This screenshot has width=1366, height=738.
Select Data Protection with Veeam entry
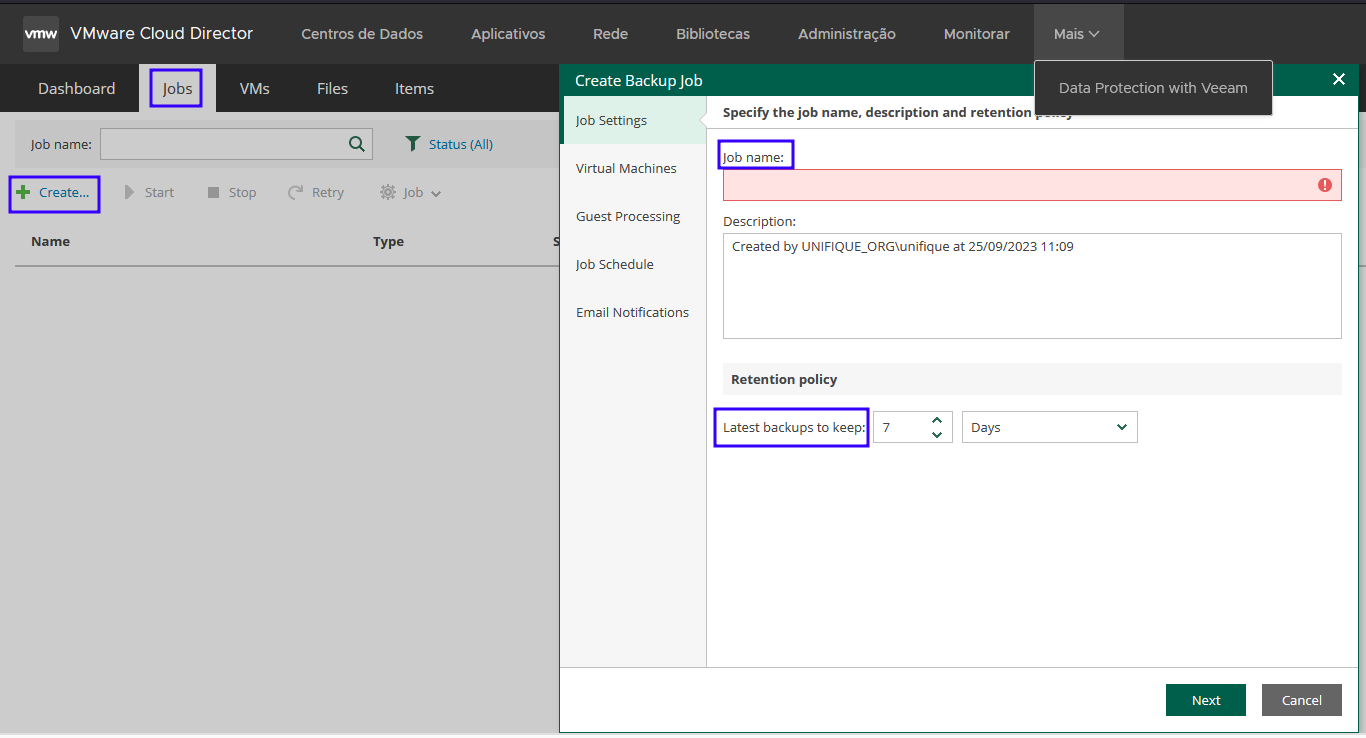pos(1153,88)
